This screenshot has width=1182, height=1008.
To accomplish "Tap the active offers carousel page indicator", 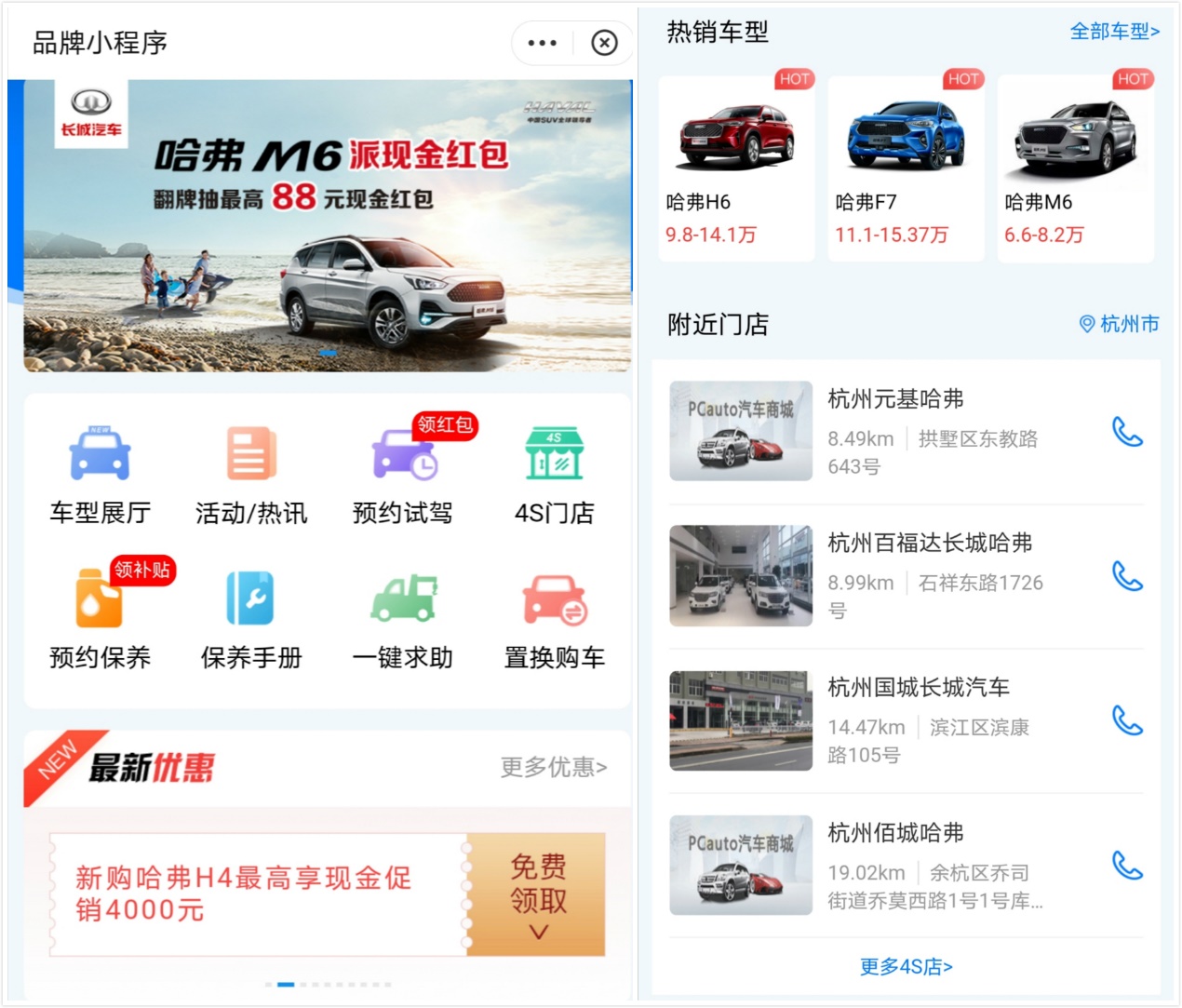I will click(x=286, y=984).
